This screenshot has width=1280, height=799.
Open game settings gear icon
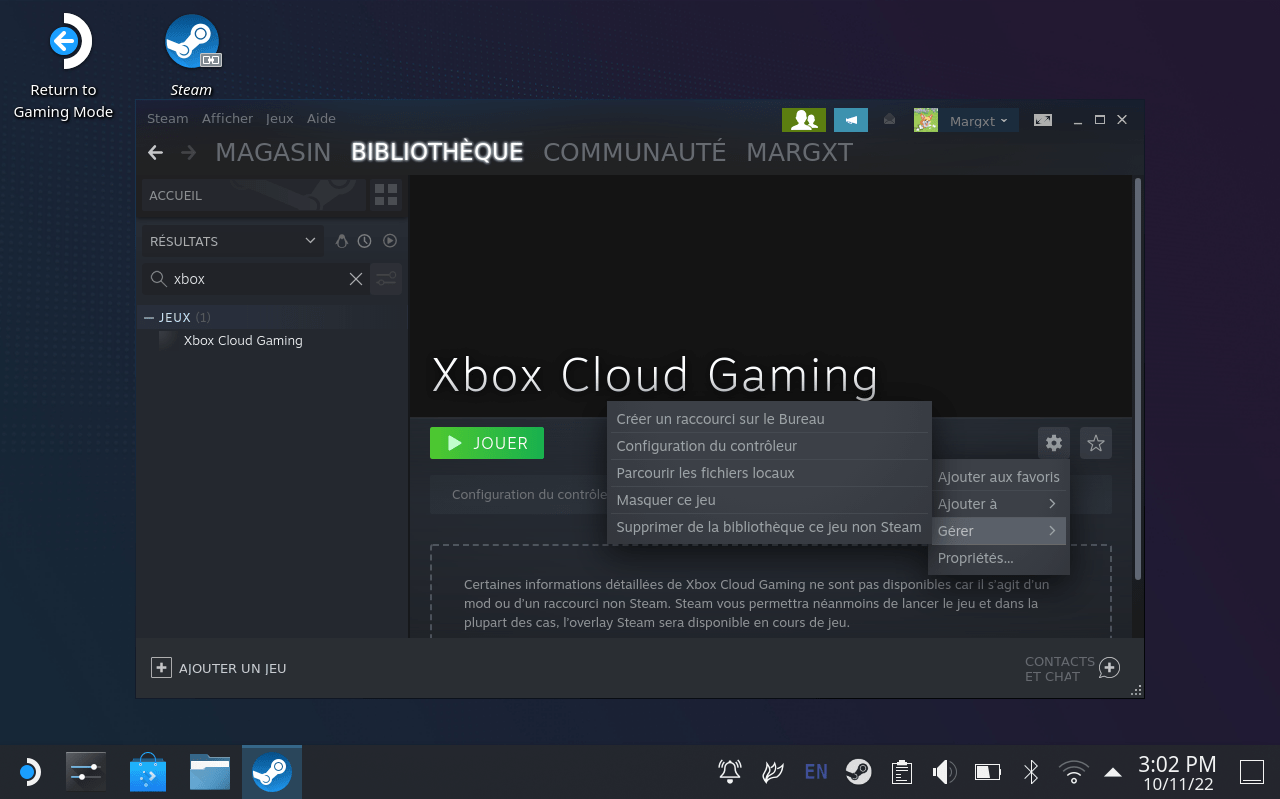(1053, 443)
